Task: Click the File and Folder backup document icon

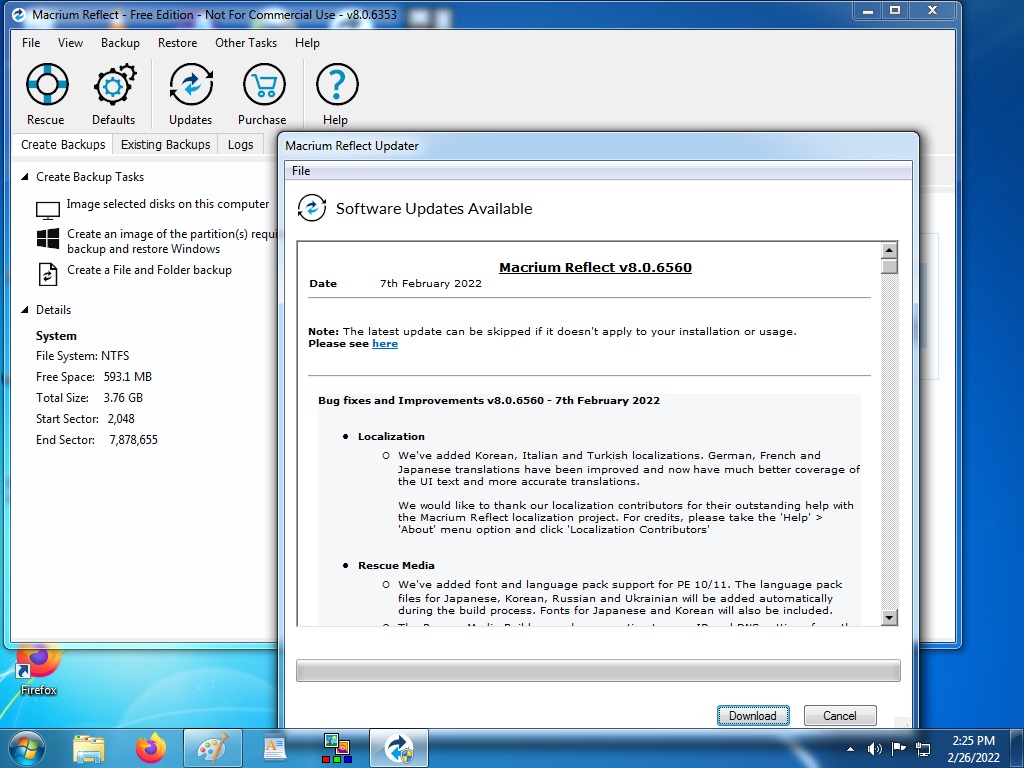Action: pyautogui.click(x=48, y=274)
